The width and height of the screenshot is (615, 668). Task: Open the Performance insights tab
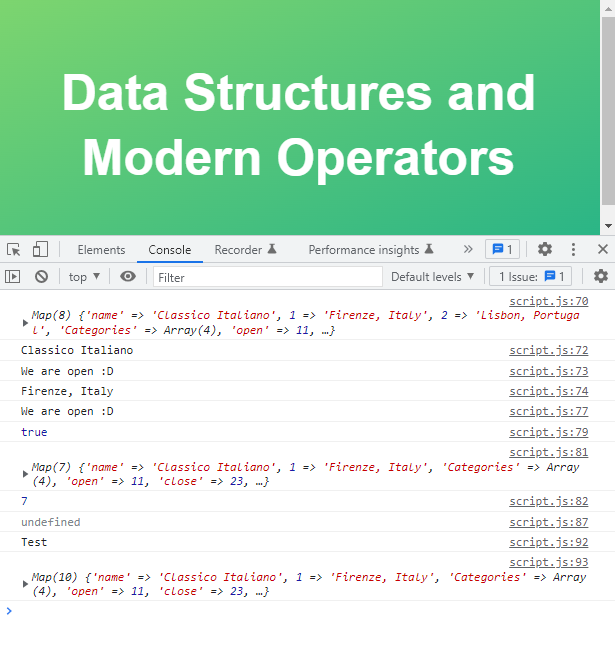coord(371,250)
